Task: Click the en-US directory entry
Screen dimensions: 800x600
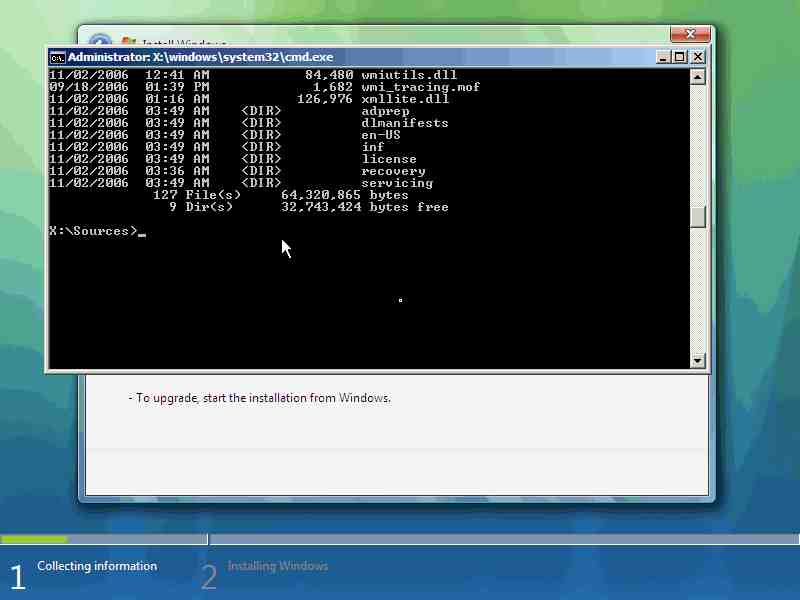Action: point(381,135)
